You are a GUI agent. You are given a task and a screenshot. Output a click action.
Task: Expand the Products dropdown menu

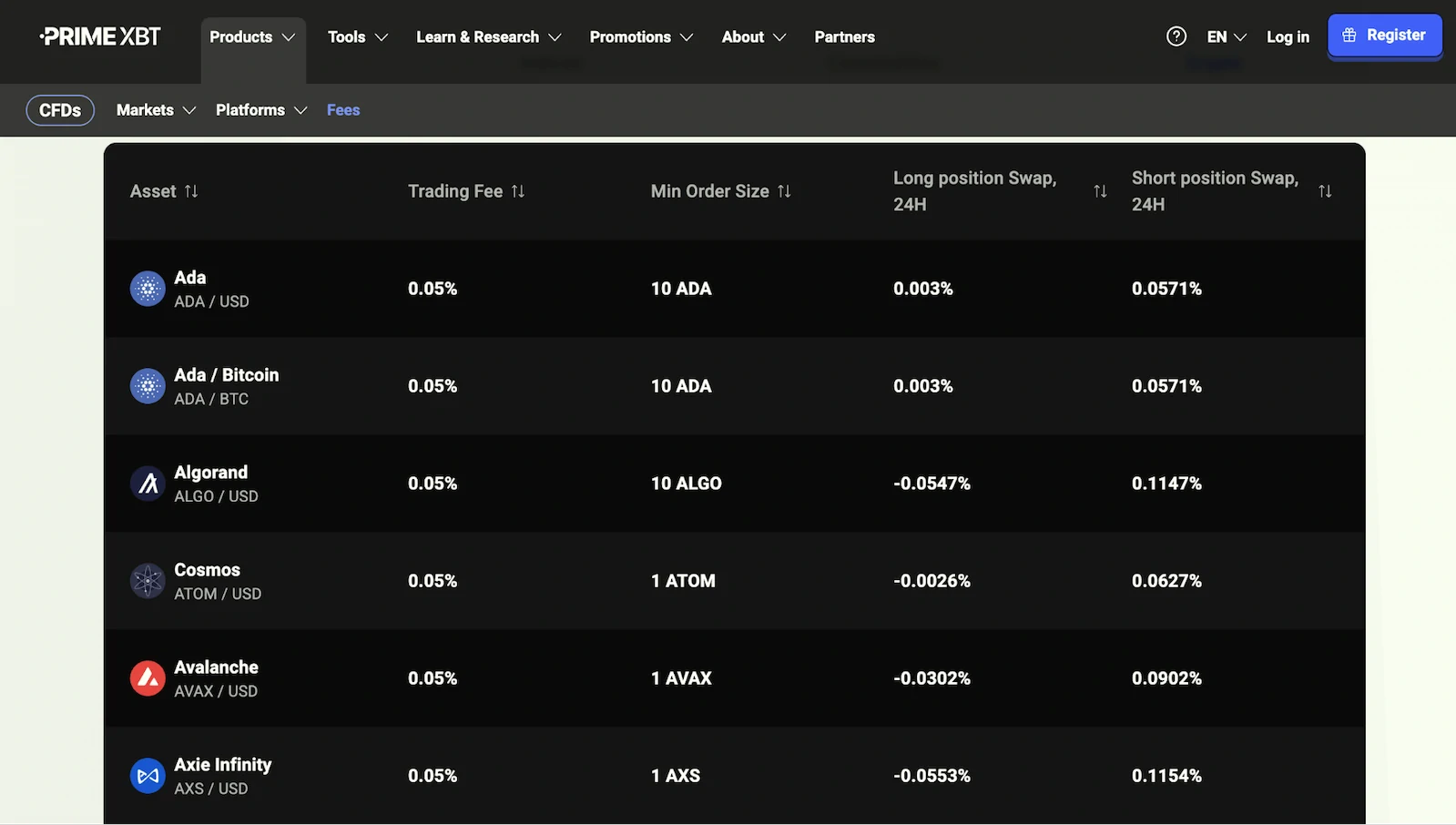252,37
